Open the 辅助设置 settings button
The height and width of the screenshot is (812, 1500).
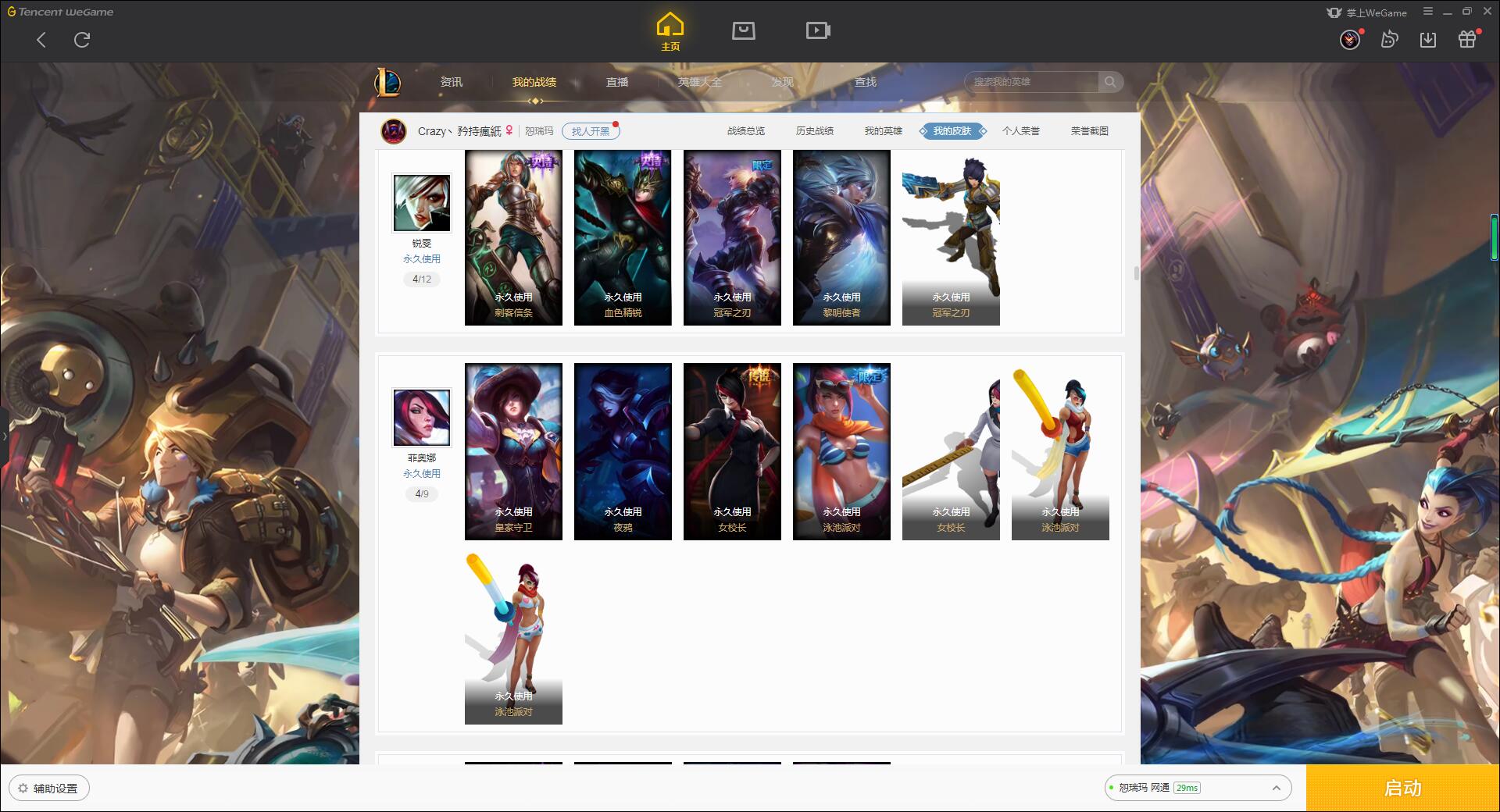click(x=49, y=789)
